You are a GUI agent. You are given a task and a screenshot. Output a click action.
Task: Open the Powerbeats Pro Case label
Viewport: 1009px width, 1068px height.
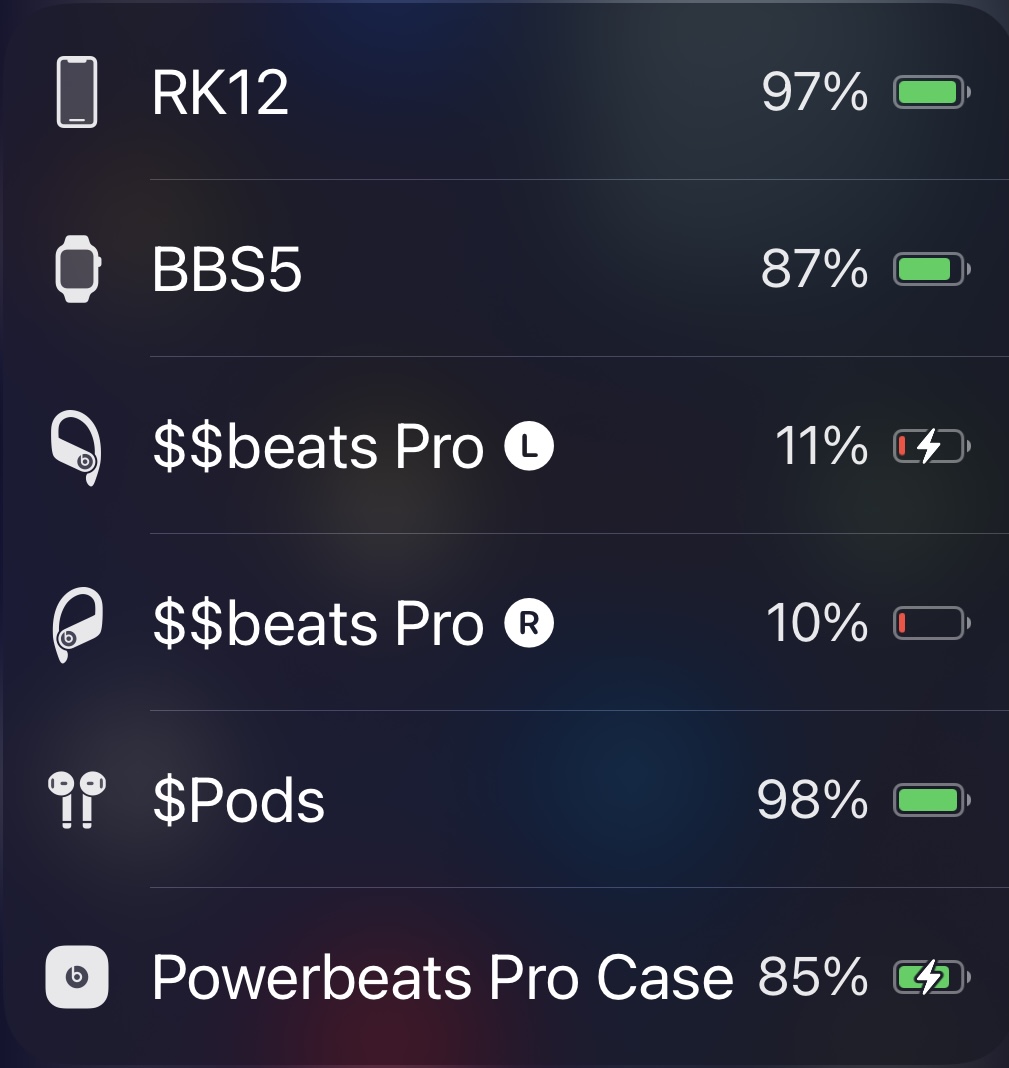click(443, 977)
